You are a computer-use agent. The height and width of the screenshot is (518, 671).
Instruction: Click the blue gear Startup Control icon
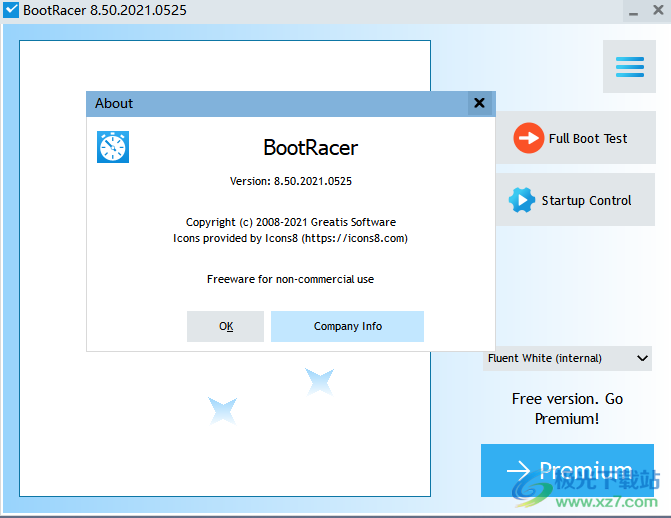point(522,200)
